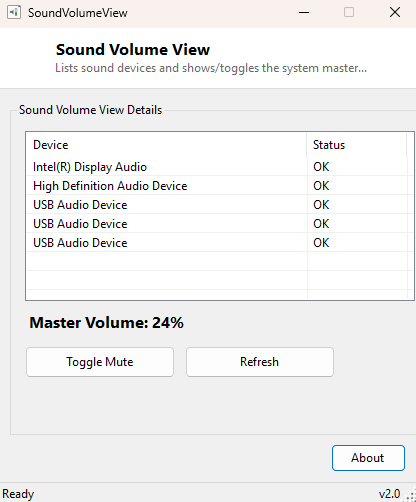The height and width of the screenshot is (502, 416).
Task: Click the 'Lists sound devices' subtitle text
Action: click(x=211, y=68)
